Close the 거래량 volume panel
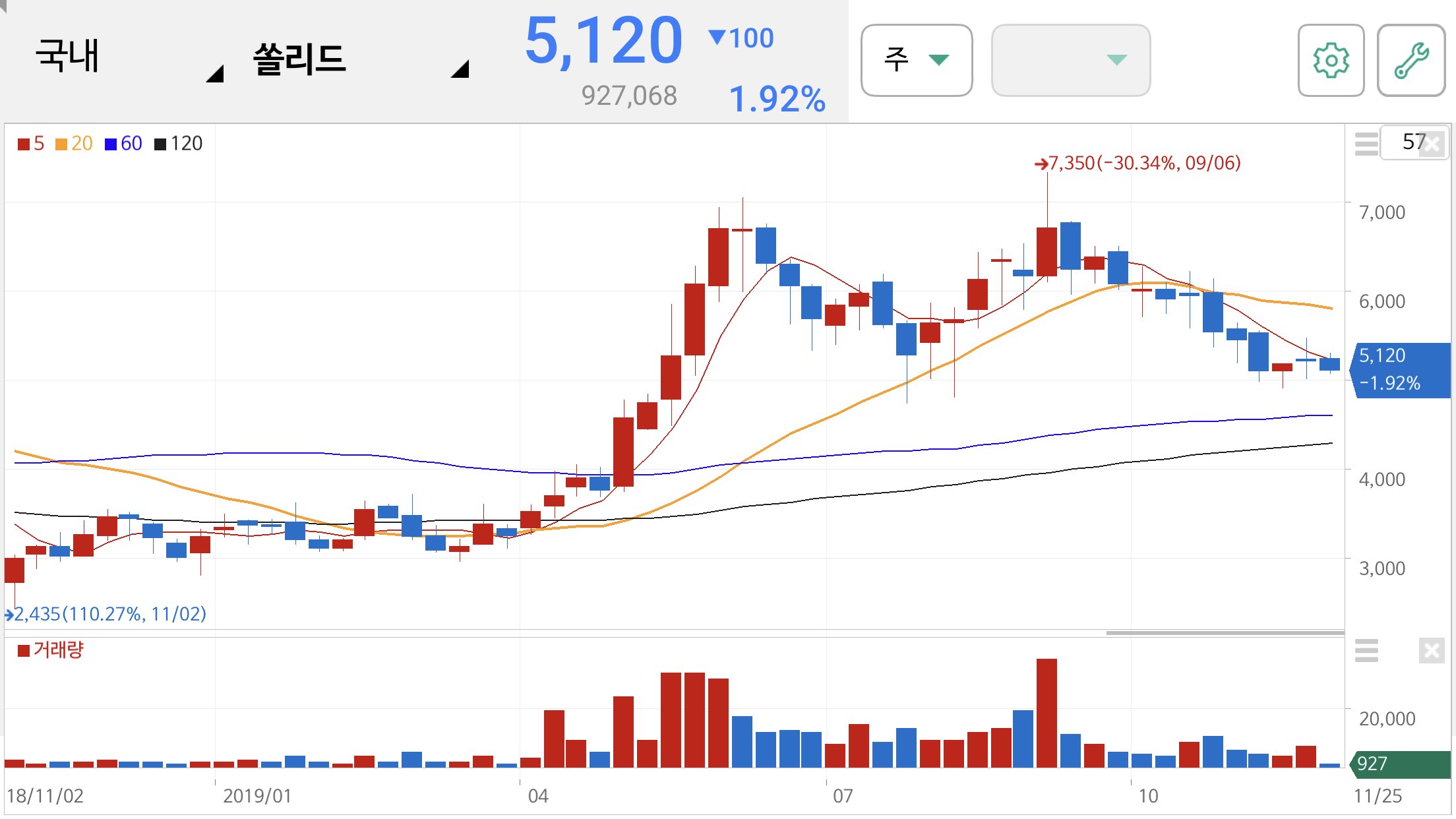This screenshot has width=1456, height=819. (x=1432, y=651)
